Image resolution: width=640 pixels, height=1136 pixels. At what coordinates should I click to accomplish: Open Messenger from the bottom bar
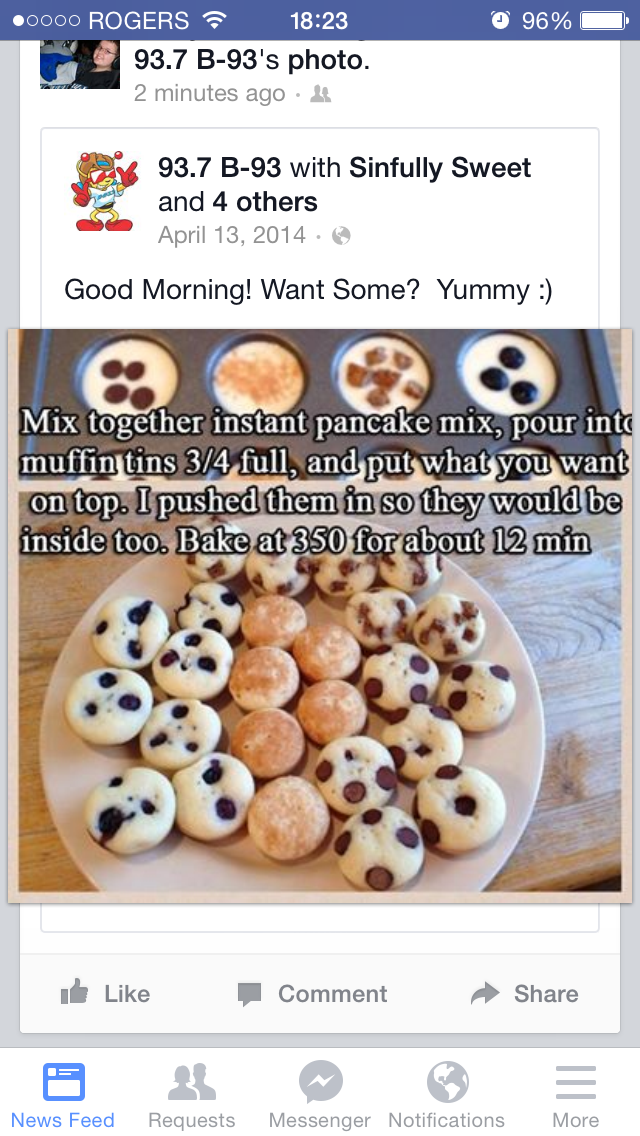coord(320,1095)
